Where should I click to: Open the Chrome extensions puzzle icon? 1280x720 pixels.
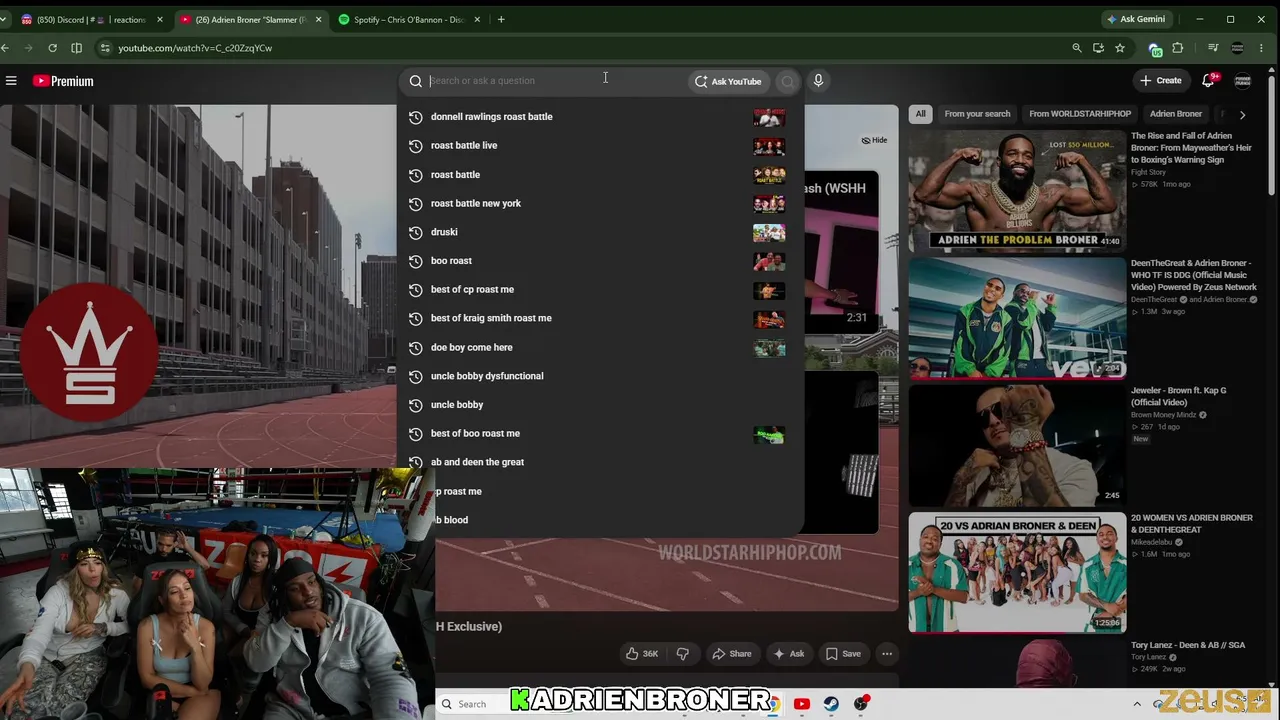click(1178, 48)
